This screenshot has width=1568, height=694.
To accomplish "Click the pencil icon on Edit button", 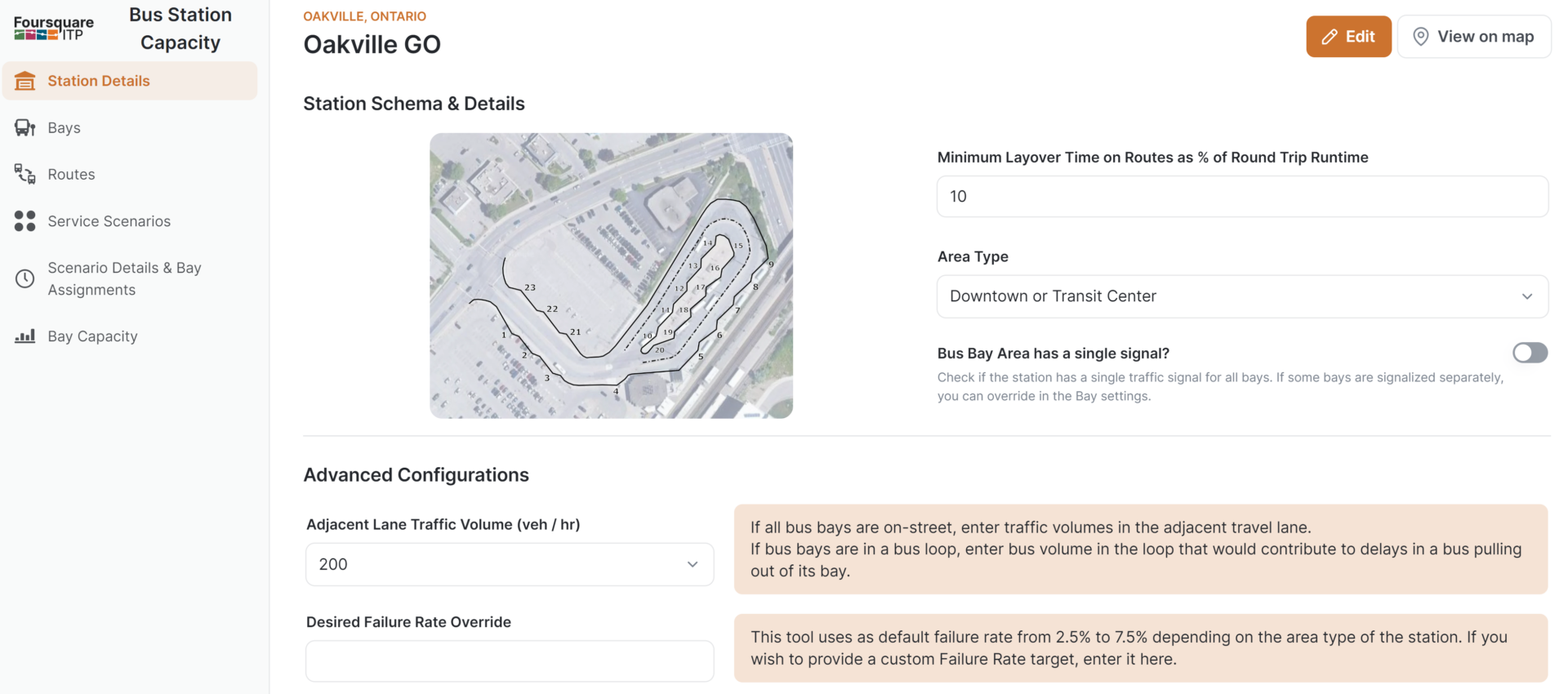I will pos(1330,37).
